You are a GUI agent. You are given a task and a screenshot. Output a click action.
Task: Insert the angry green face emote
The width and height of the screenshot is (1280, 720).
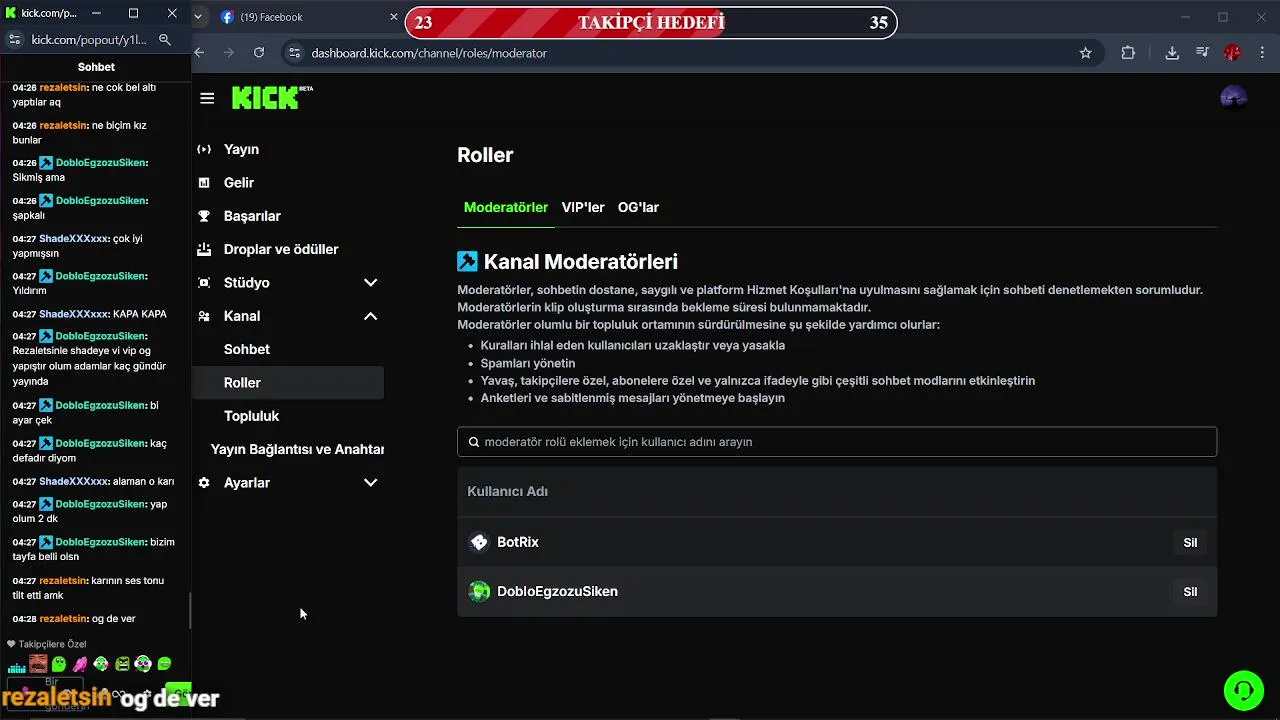coord(122,664)
